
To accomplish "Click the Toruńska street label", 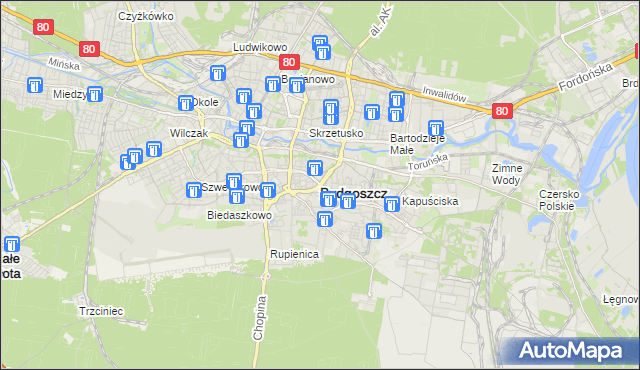I will (x=428, y=162).
